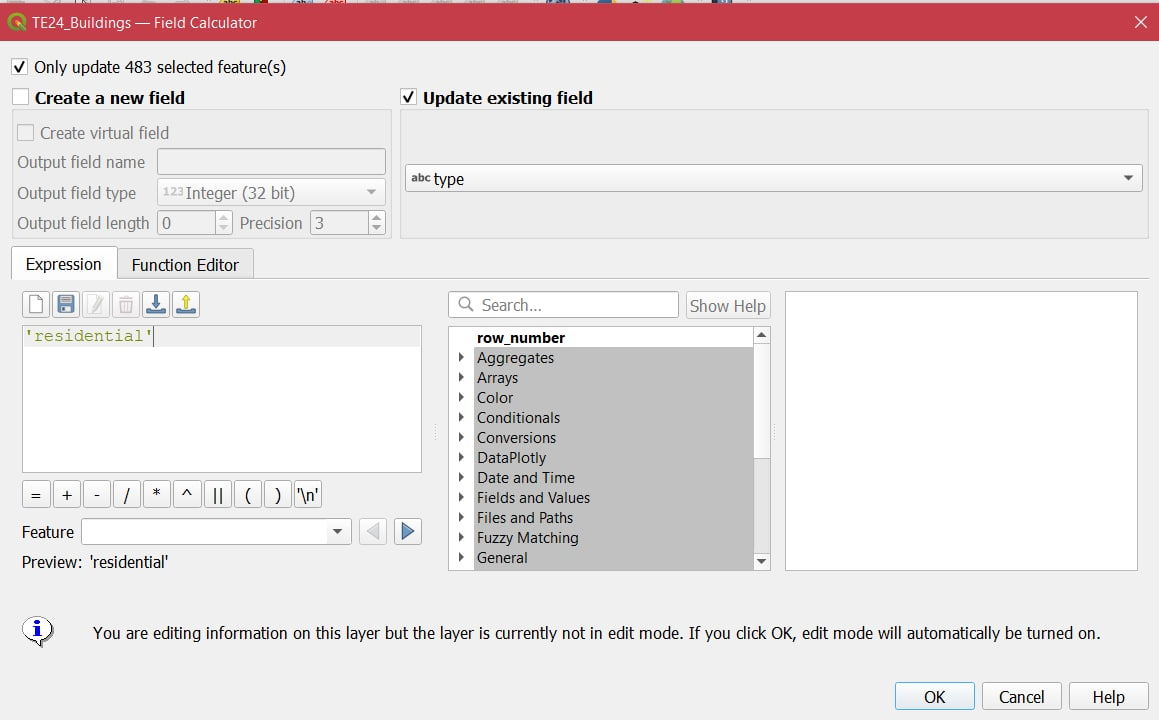
Task: Insert the new line '\n' operator
Action: (308, 495)
